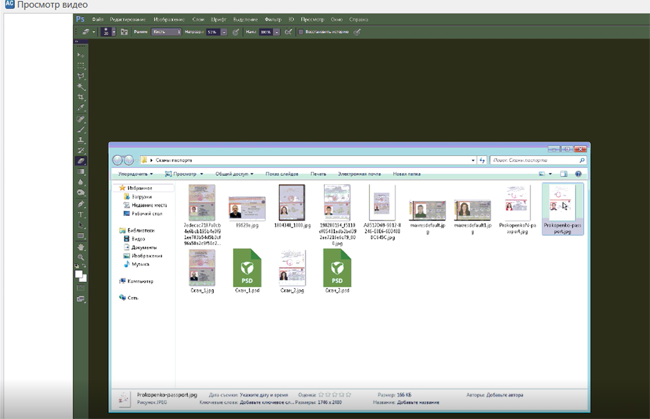
Task: Refresh the Explorer folder view
Action: 482,160
